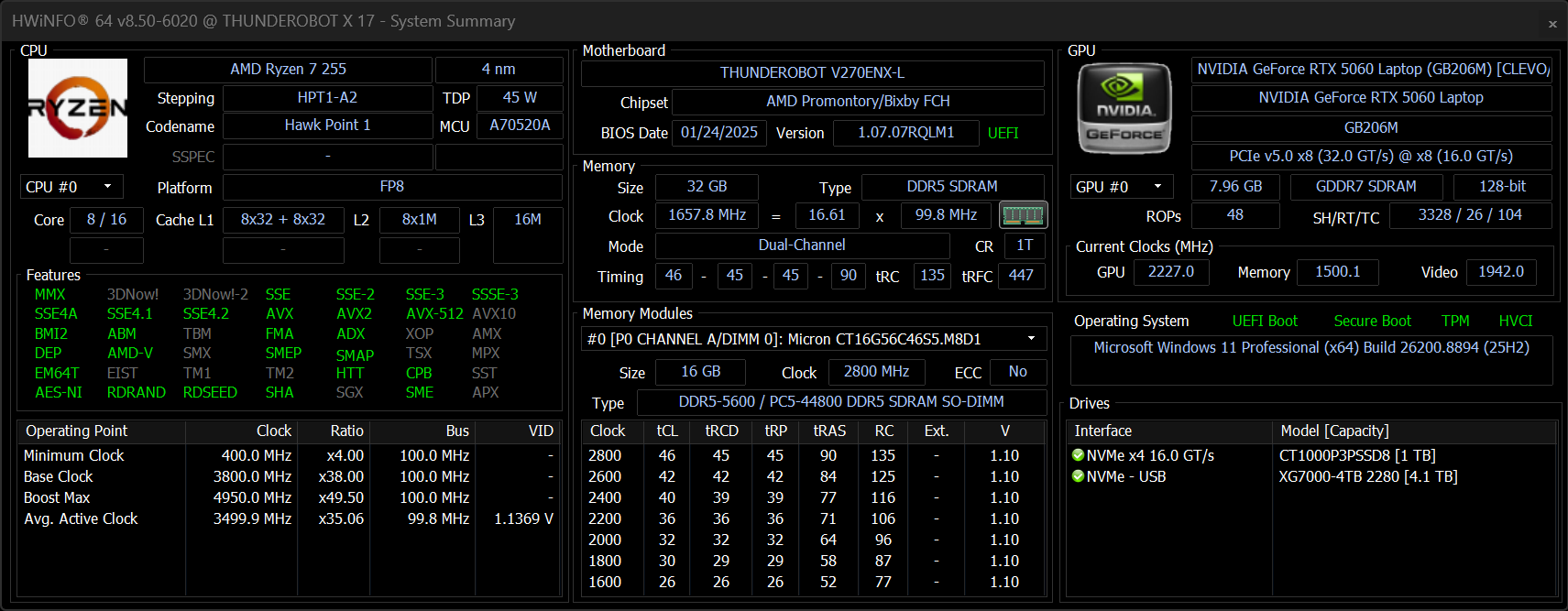Image resolution: width=1568 pixels, height=611 pixels.
Task: Click the 8x32 + 8x32 L1 cache value
Action: click(283, 220)
